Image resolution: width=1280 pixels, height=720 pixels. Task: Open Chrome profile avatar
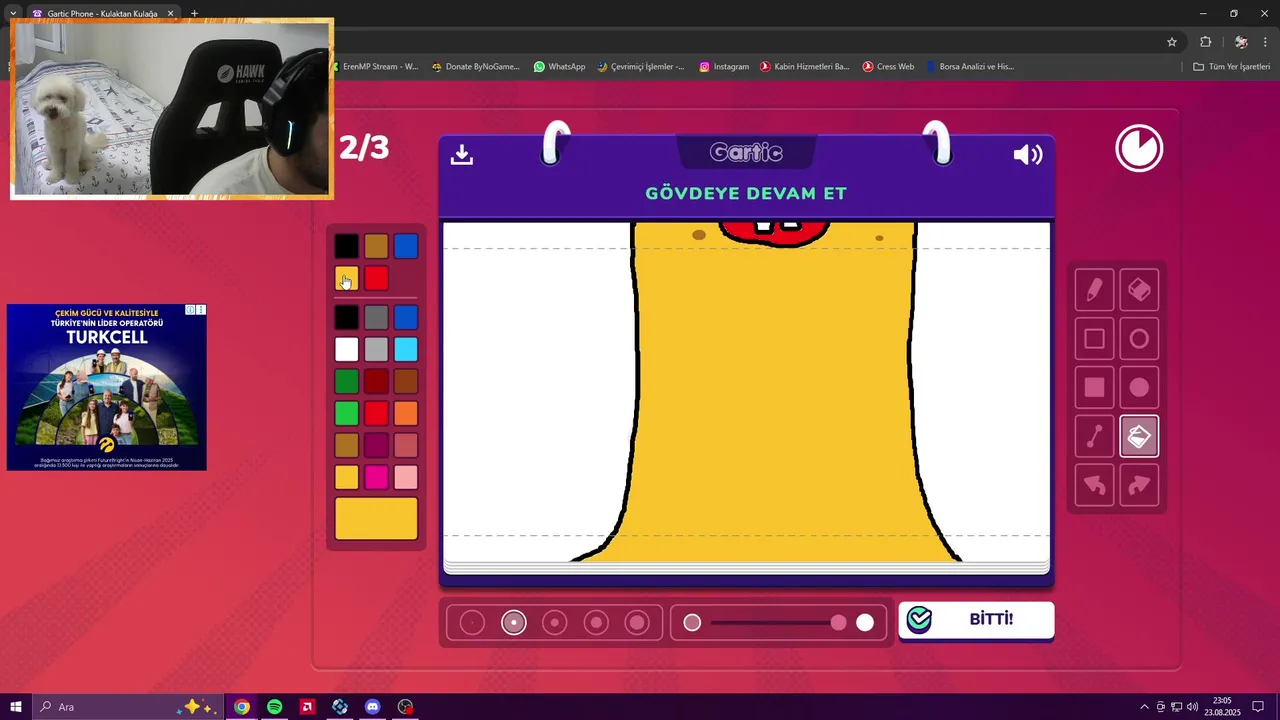[1241, 42]
